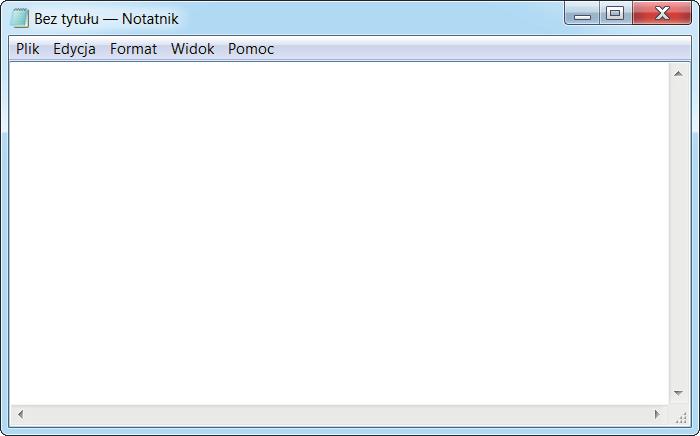
Task: Click inside the empty text editing area
Action: pyautogui.click(x=339, y=233)
